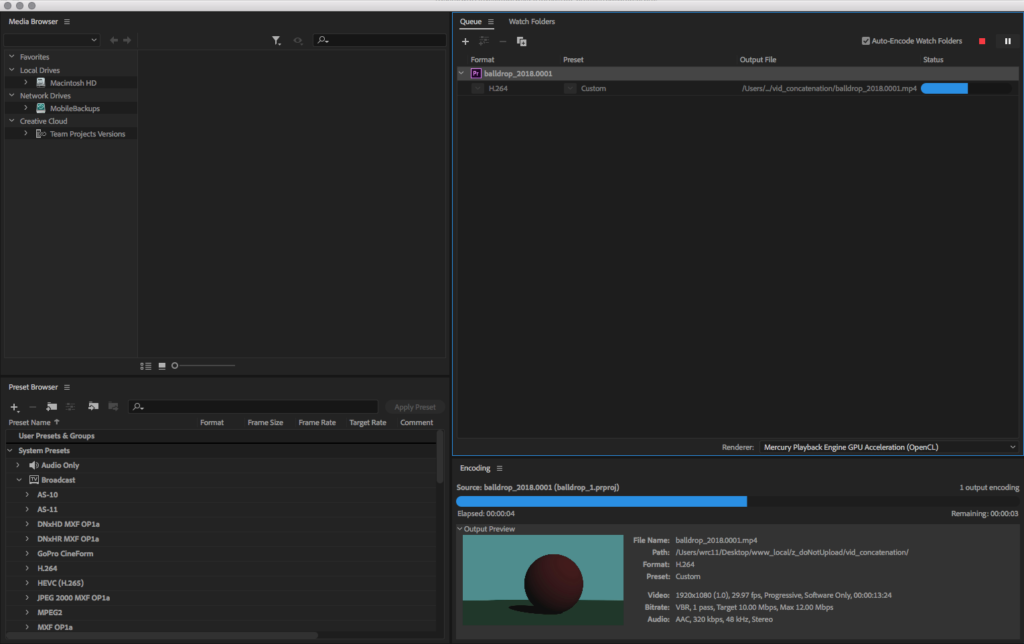Click the Duplicate icon in Queue toolbar

(522, 41)
